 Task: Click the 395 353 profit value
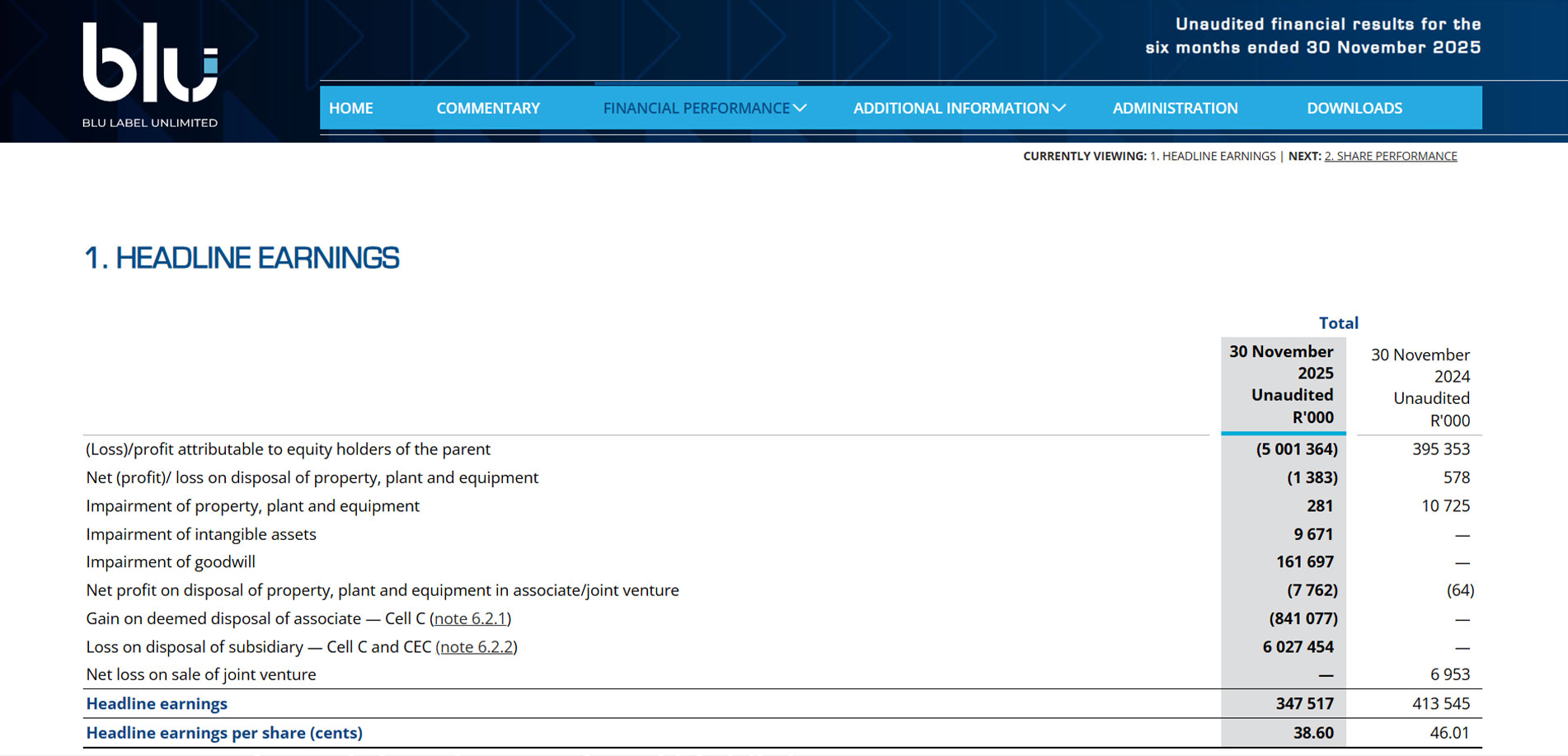tap(1441, 449)
